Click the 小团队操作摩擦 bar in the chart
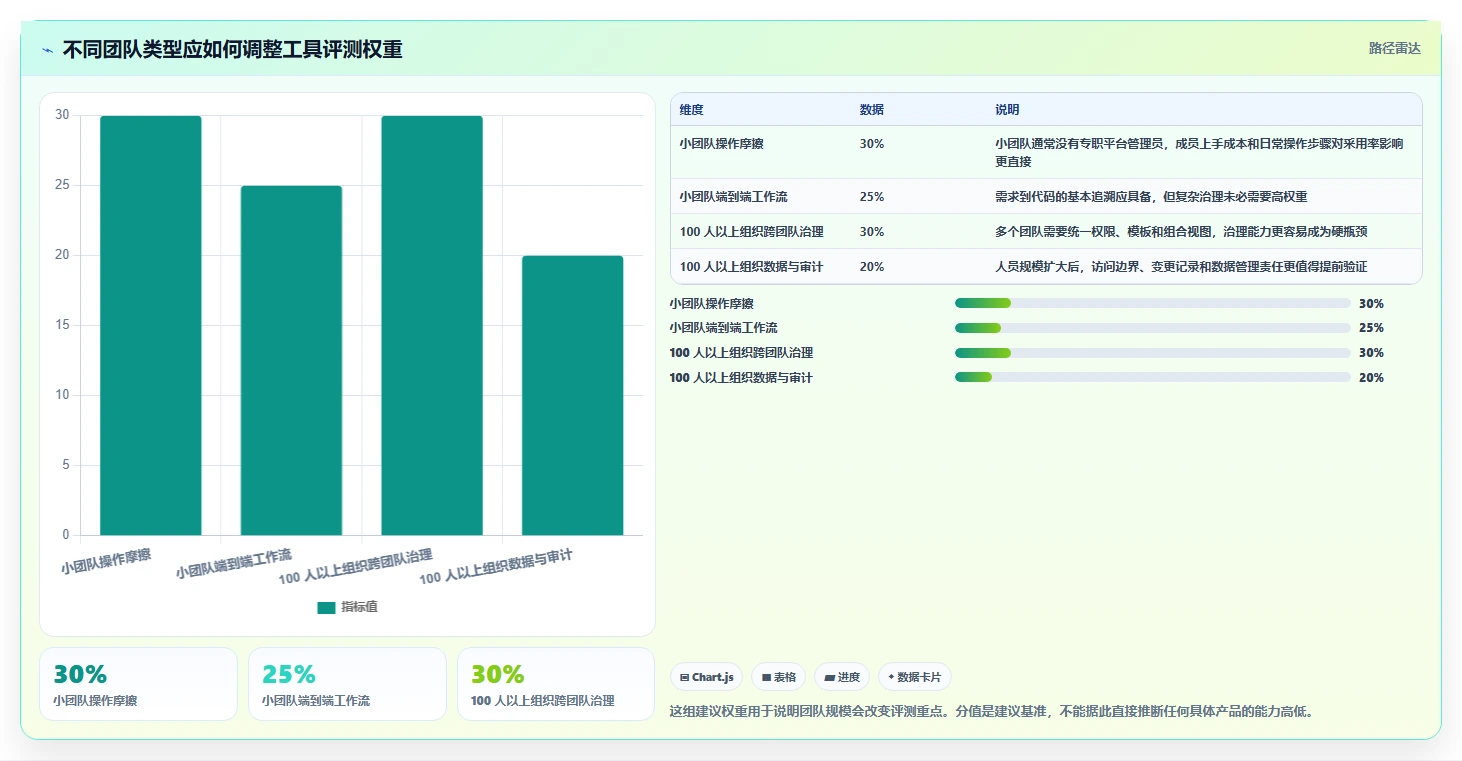This screenshot has width=1462, height=761. coord(151,325)
